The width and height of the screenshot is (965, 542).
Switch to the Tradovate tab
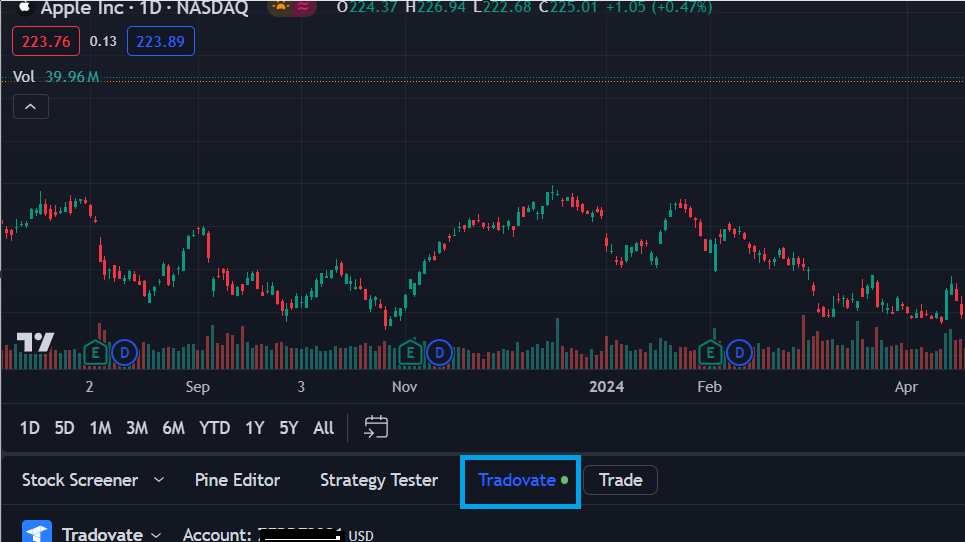pyautogui.click(x=521, y=480)
